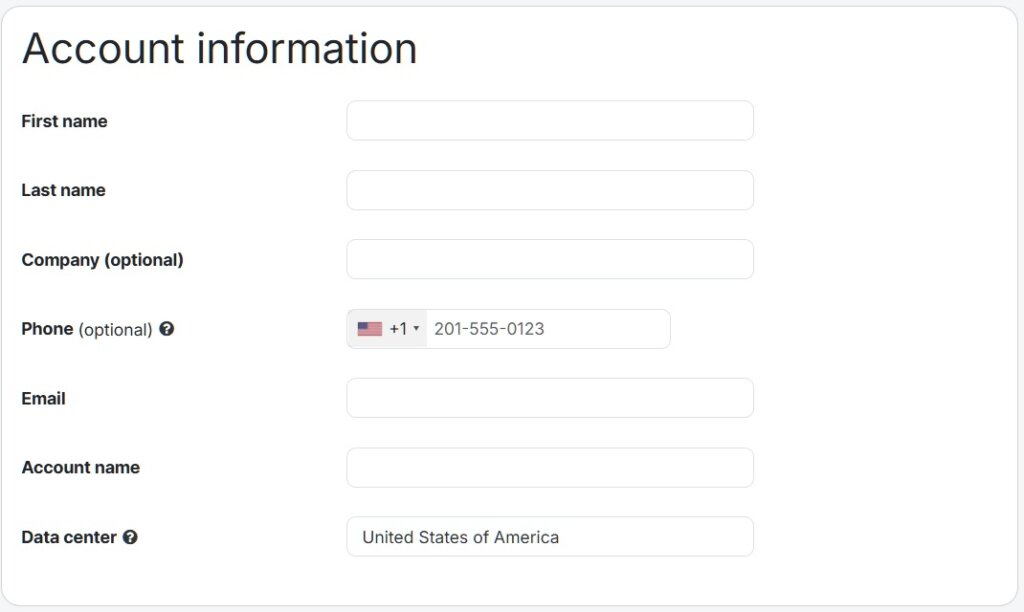Click the Company (optional) text box
The image size is (1024, 612).
tap(550, 259)
